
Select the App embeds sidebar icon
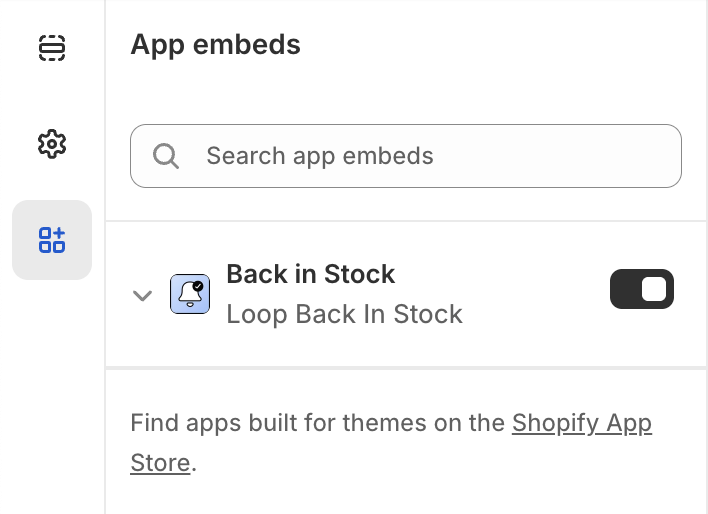(52, 240)
